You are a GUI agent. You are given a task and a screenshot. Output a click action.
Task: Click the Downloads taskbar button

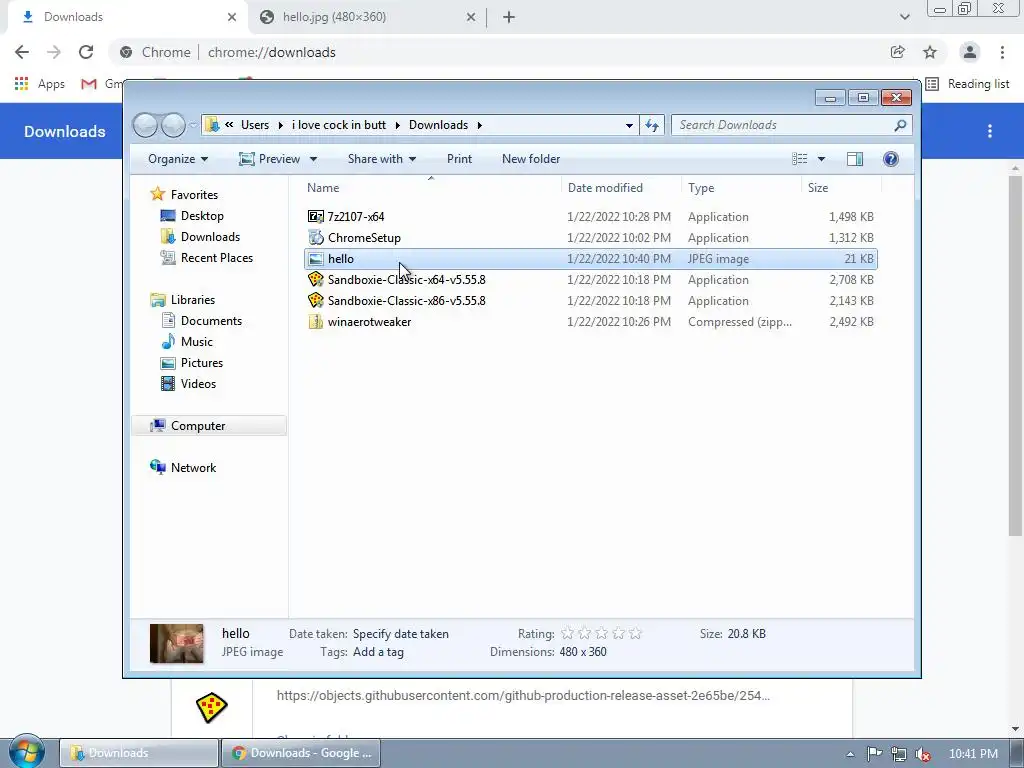139,753
